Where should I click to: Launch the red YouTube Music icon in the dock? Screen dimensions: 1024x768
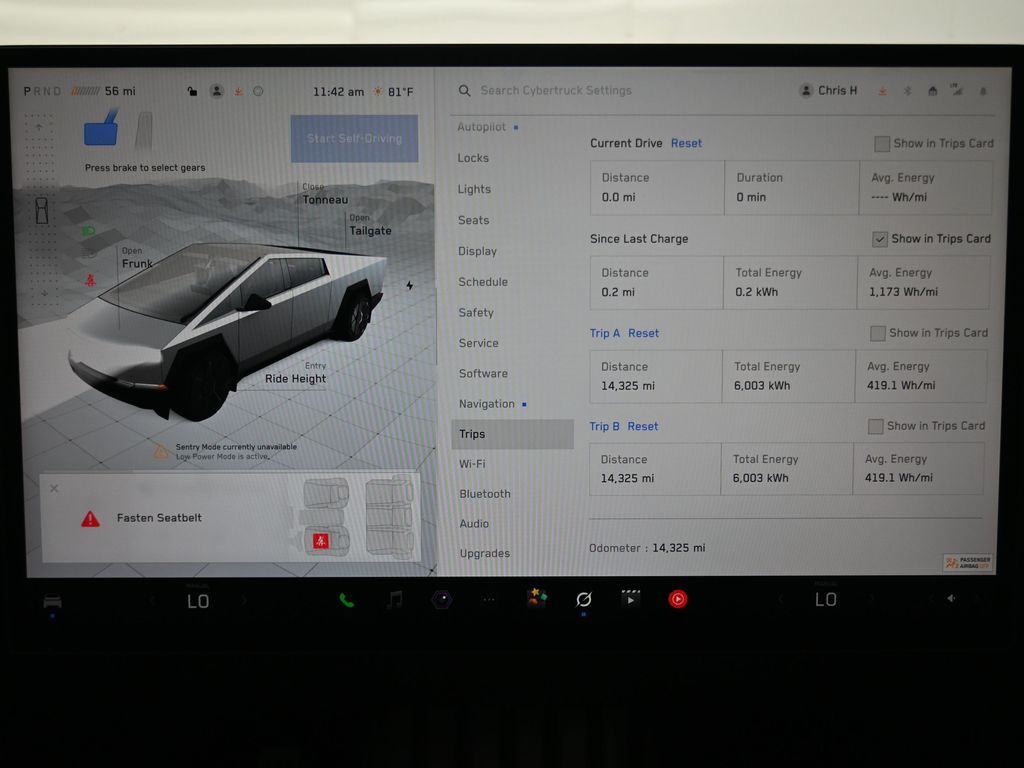click(x=678, y=599)
